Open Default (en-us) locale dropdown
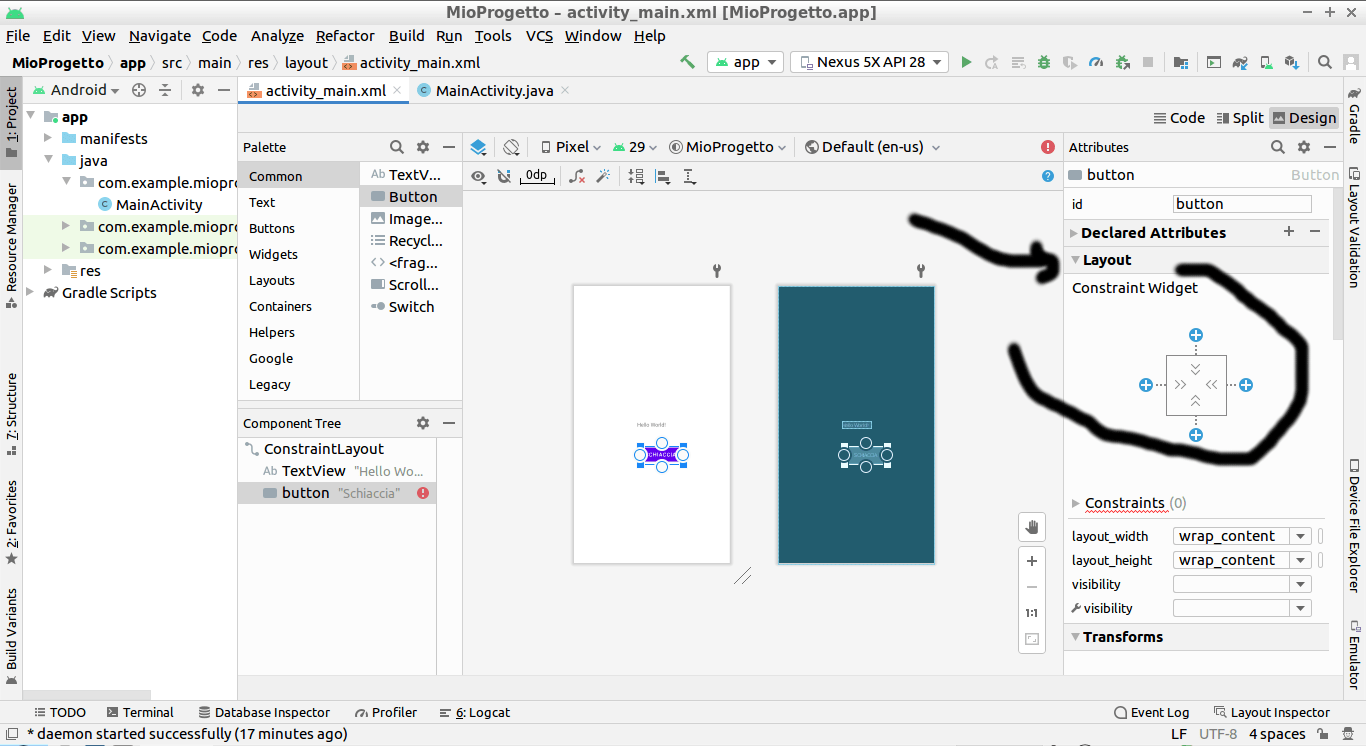This screenshot has width=1366, height=746. (872, 147)
